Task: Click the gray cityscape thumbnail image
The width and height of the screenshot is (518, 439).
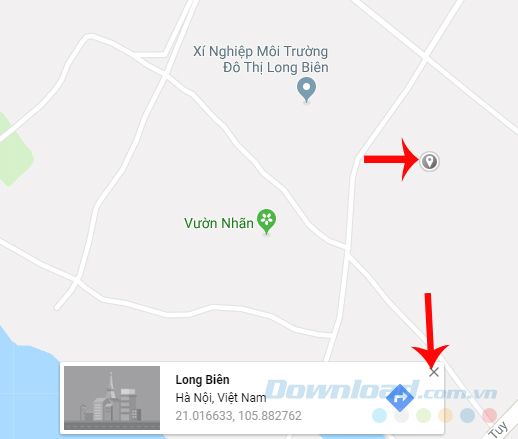Action: [112, 398]
